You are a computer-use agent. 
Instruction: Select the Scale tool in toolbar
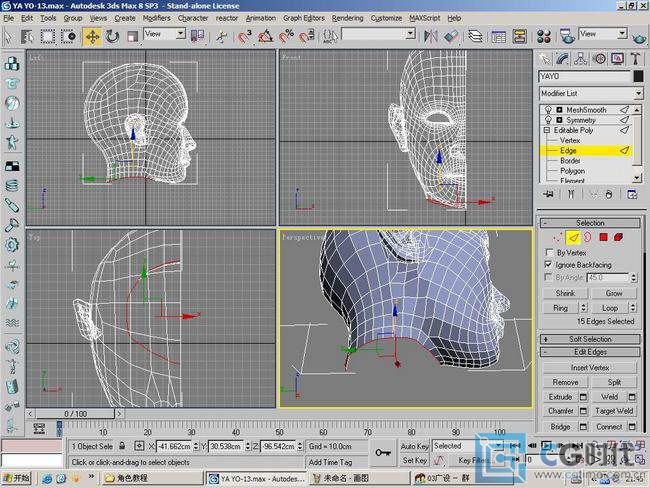(x=132, y=36)
